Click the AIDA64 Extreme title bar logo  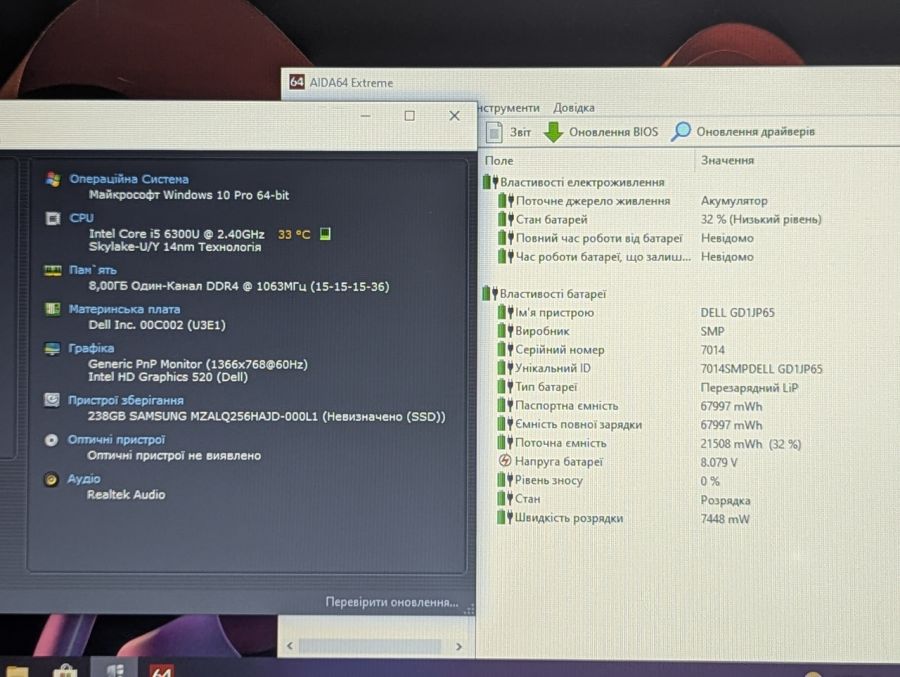pos(296,82)
